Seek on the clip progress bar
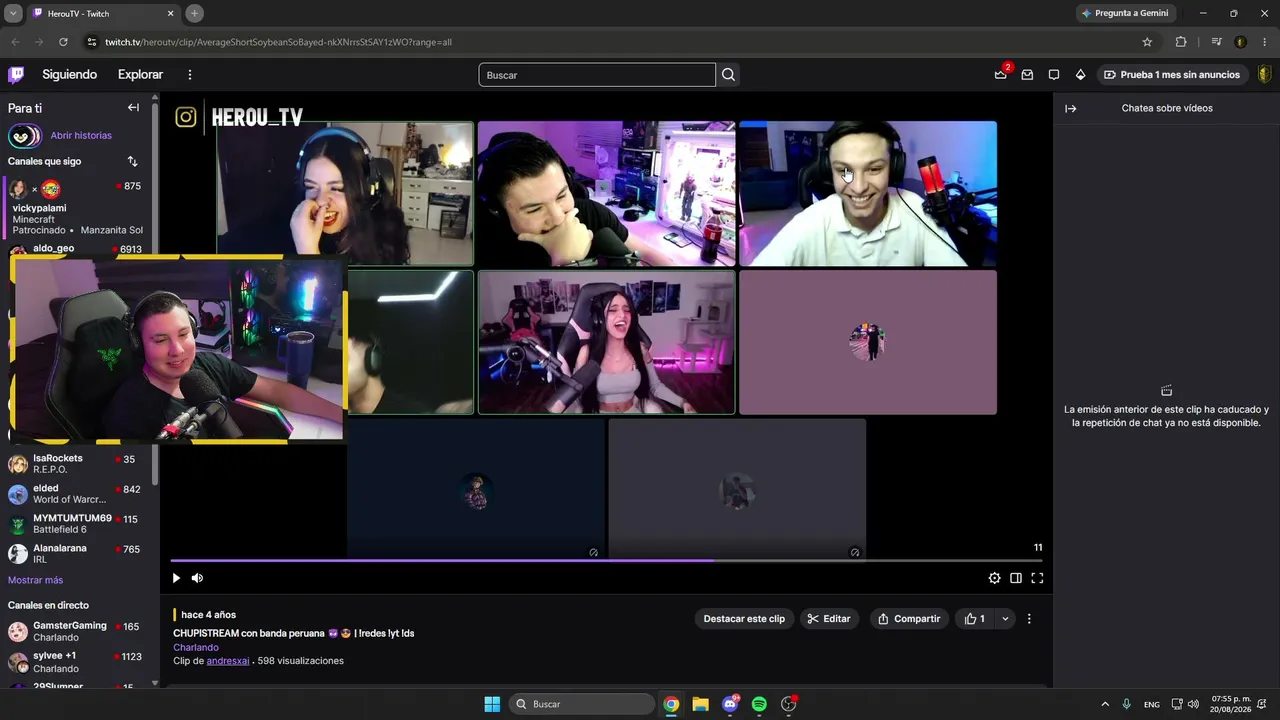The height and width of the screenshot is (720, 1280). pyautogui.click(x=607, y=560)
